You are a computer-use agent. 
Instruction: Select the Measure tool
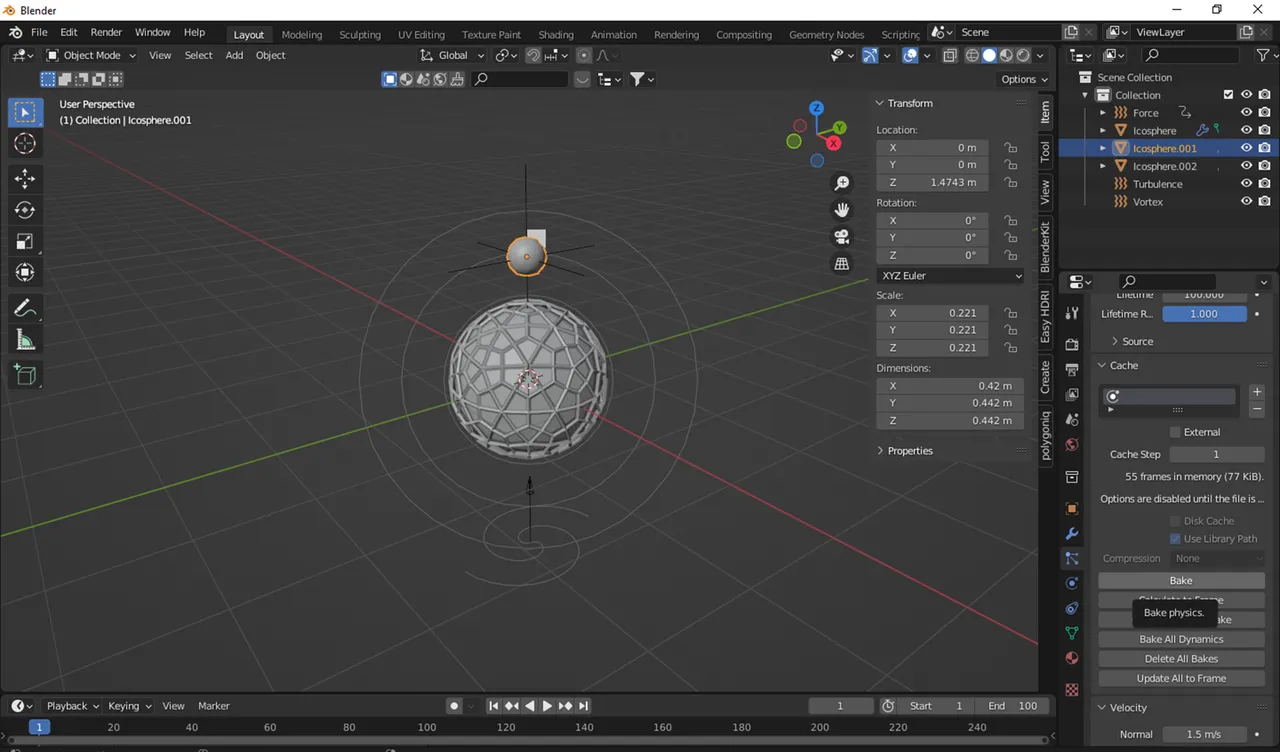(25, 340)
